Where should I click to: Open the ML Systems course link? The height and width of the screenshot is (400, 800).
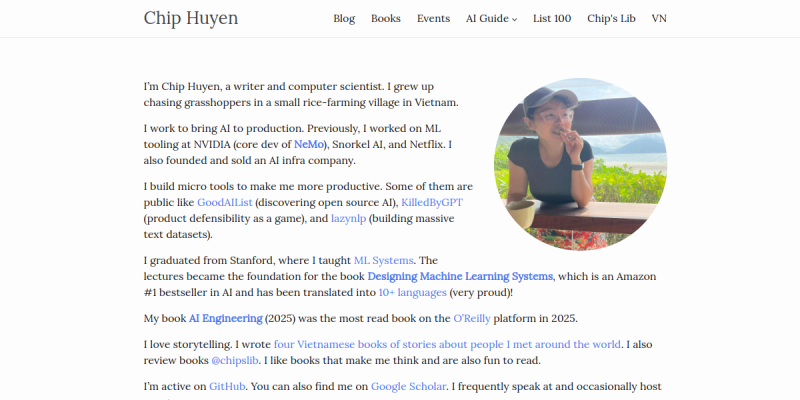click(384, 261)
